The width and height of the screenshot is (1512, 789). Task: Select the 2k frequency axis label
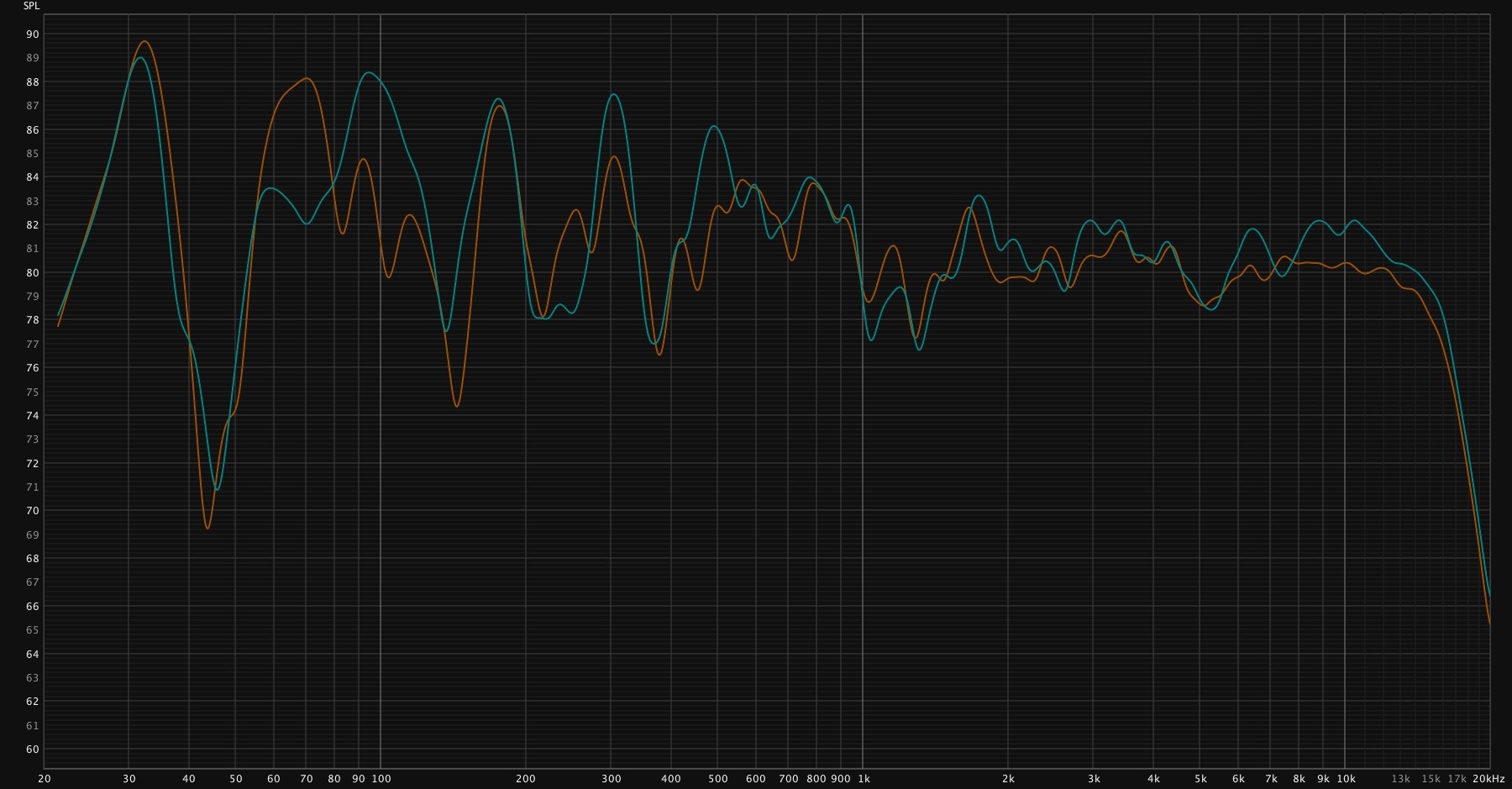(1008, 779)
